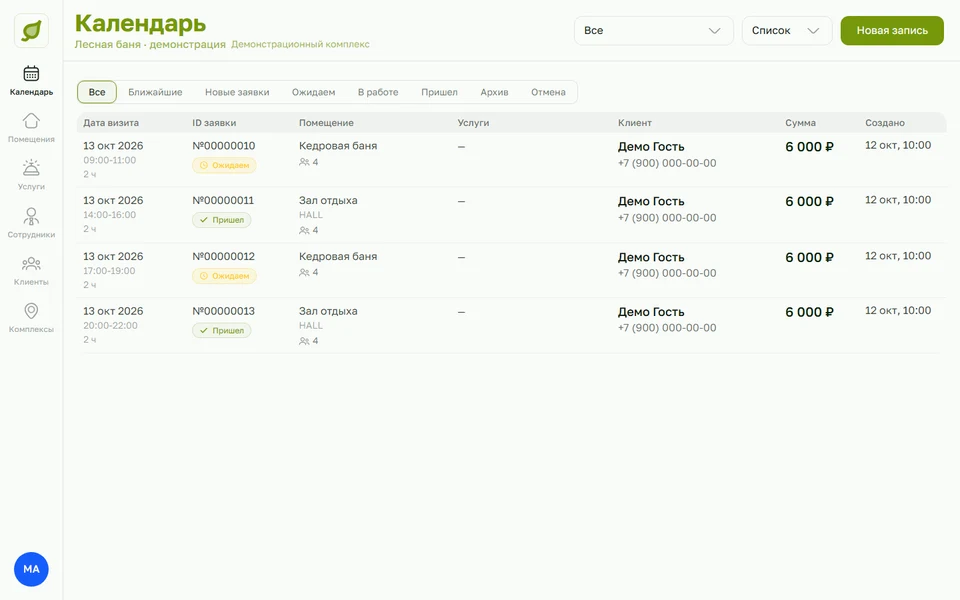Click Лесная баня · демонстрация subtitle
This screenshot has width=960, height=600.
[x=150, y=44]
